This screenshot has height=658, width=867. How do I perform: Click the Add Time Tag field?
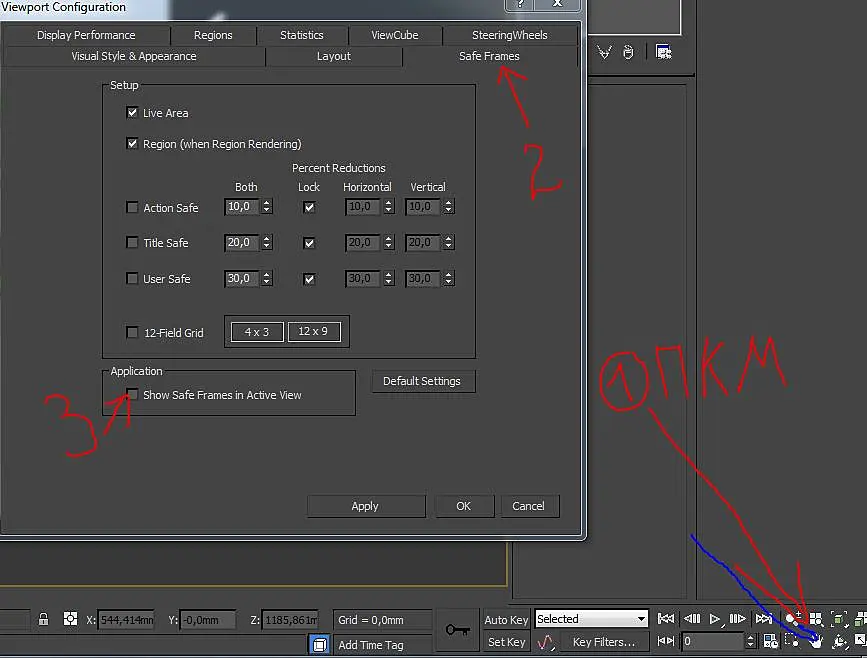pyautogui.click(x=381, y=645)
